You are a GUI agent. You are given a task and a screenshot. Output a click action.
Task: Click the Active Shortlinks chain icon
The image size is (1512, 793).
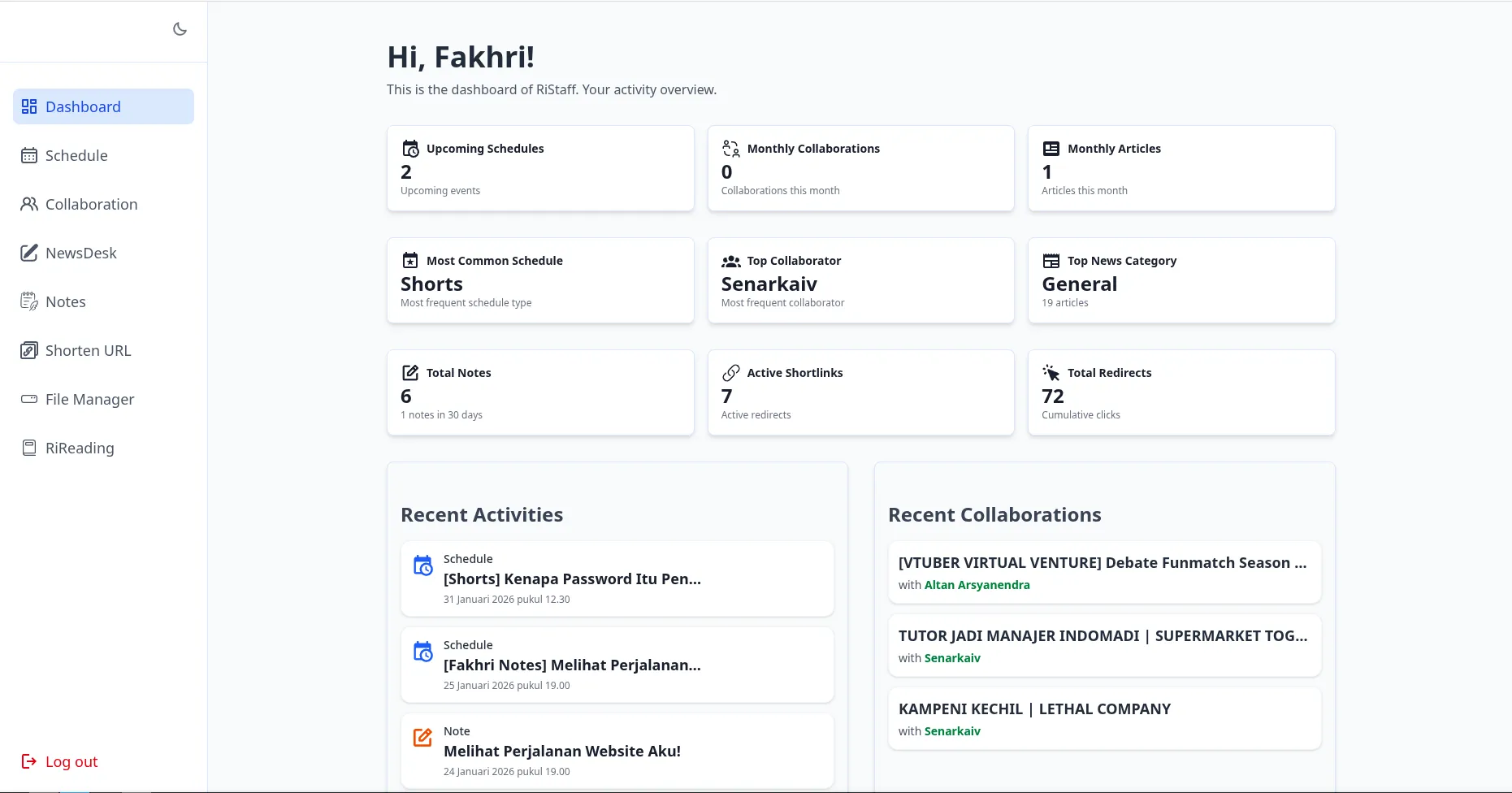pos(730,373)
